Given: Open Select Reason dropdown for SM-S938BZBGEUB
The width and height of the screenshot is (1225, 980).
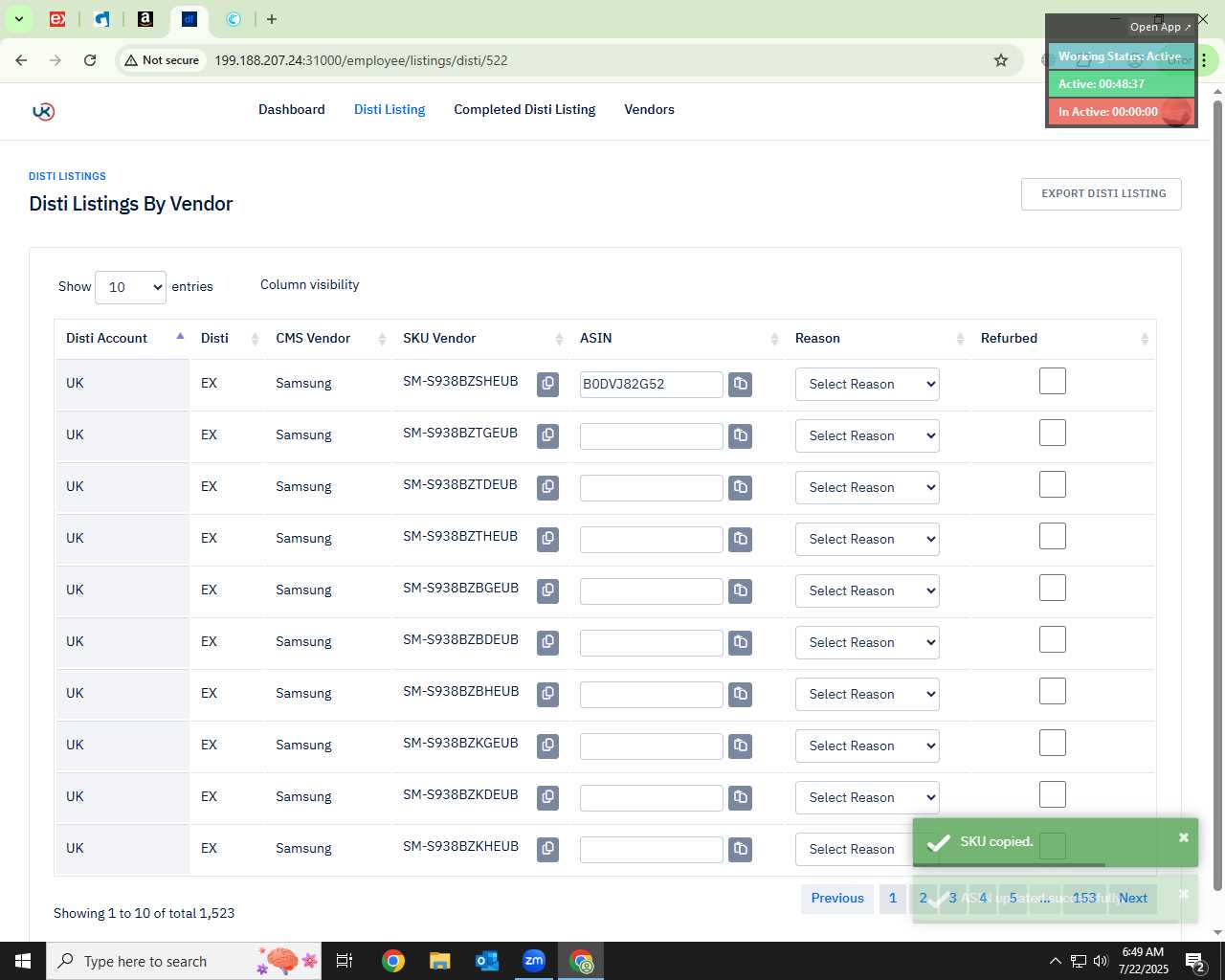Looking at the screenshot, I should point(867,590).
